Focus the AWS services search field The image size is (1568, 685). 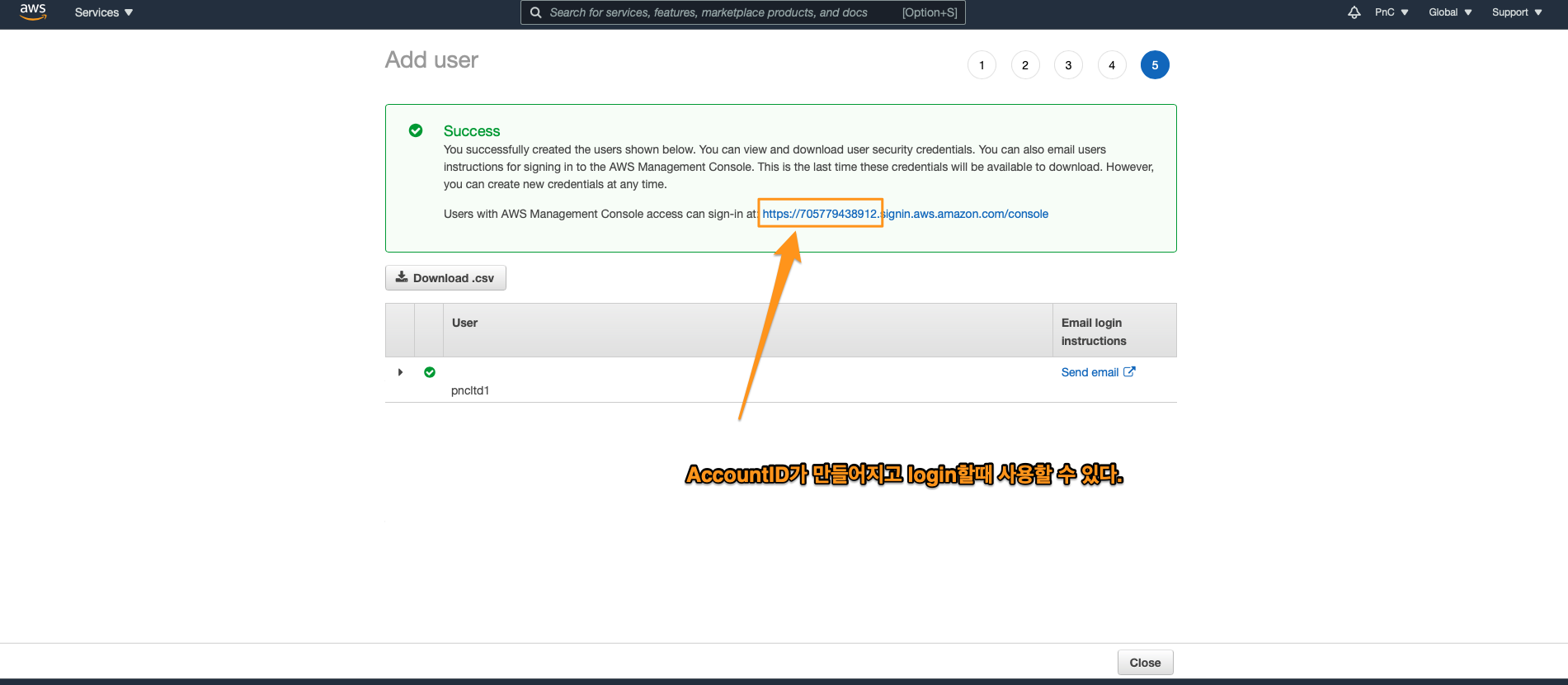(x=718, y=12)
